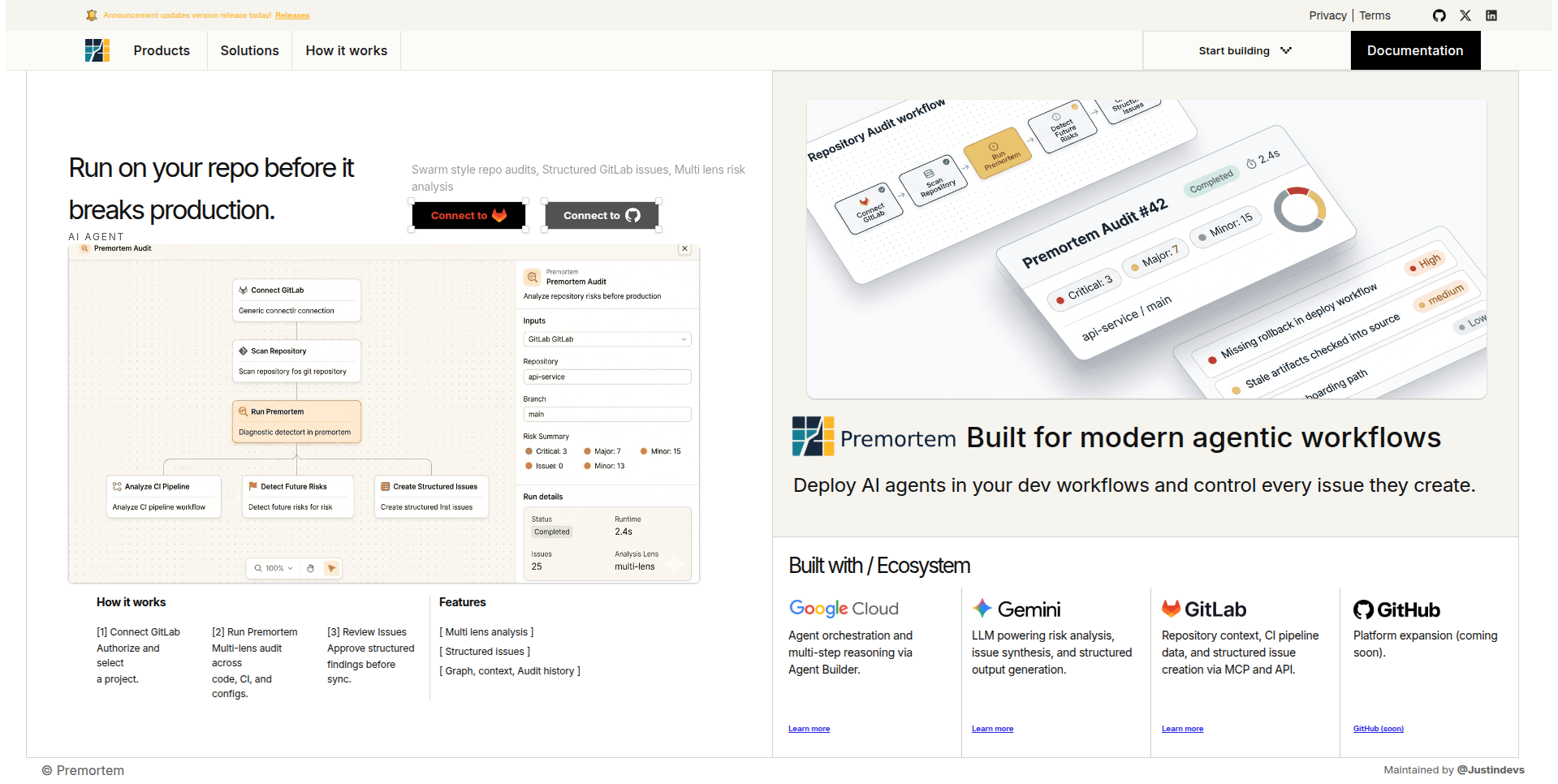The width and height of the screenshot is (1558, 784).
Task: Open the LinkedIn icon in top bar
Action: tap(1491, 15)
